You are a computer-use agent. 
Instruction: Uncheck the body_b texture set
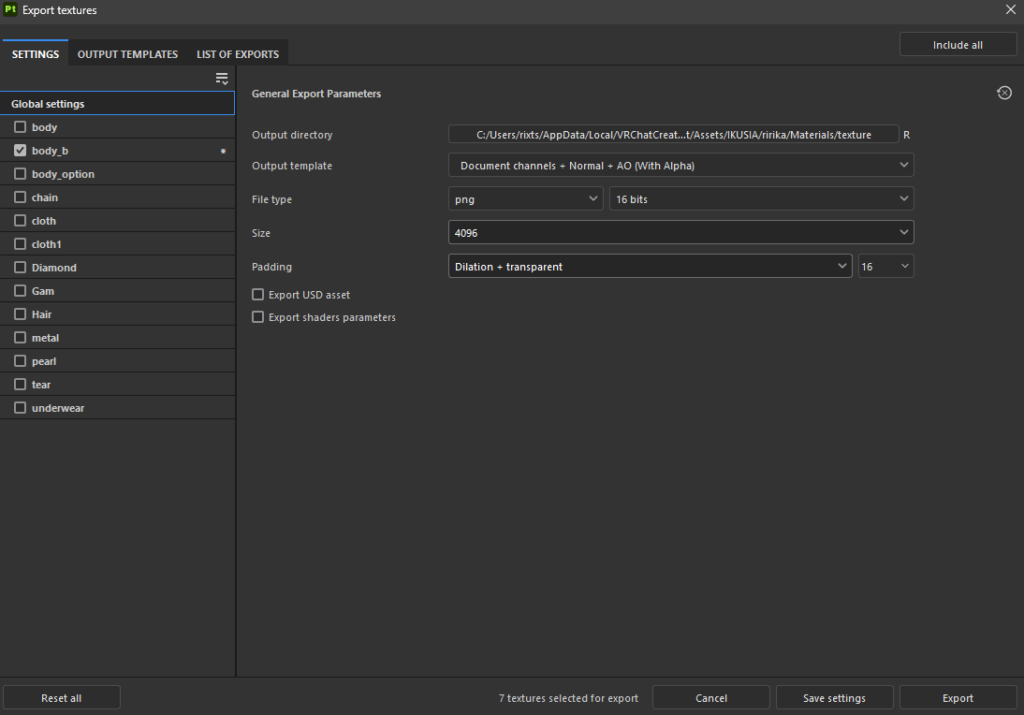click(x=20, y=150)
